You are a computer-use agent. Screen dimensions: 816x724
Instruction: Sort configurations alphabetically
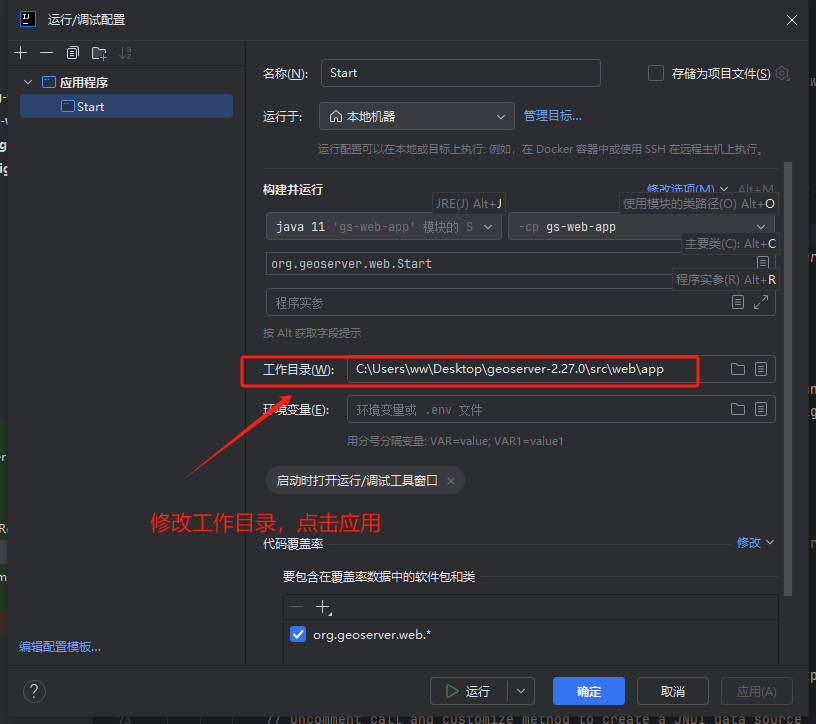125,52
